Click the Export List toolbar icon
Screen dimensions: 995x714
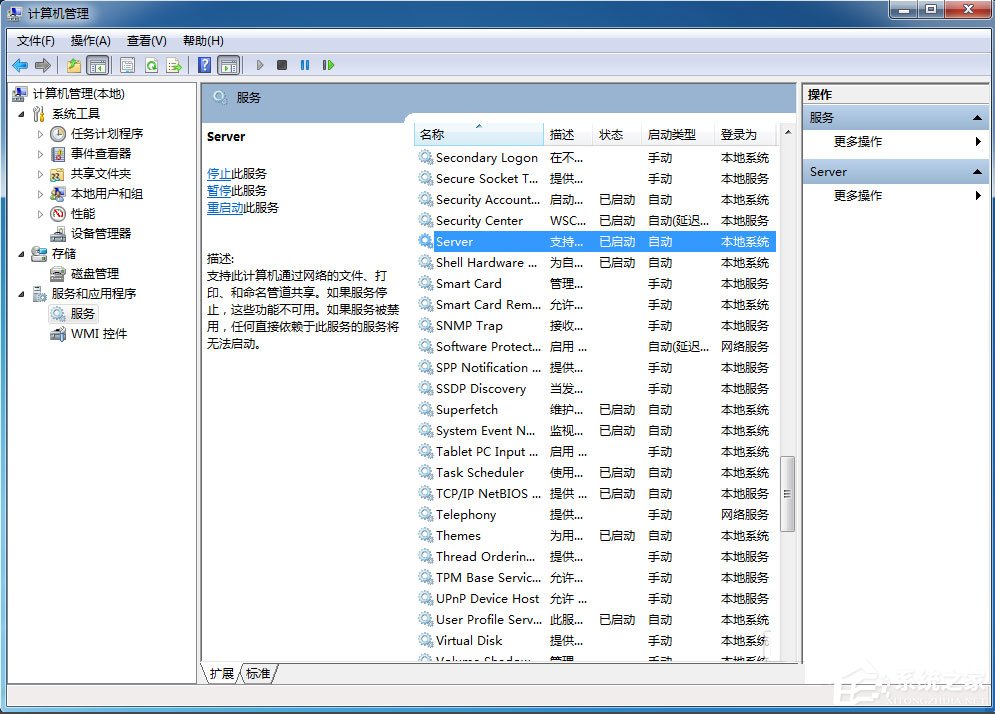172,65
